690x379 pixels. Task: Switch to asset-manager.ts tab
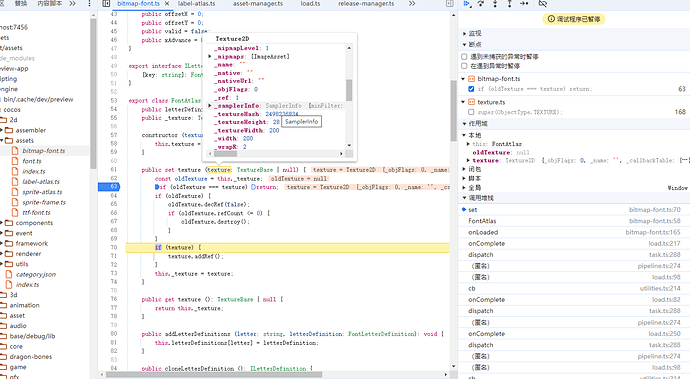coord(258,4)
